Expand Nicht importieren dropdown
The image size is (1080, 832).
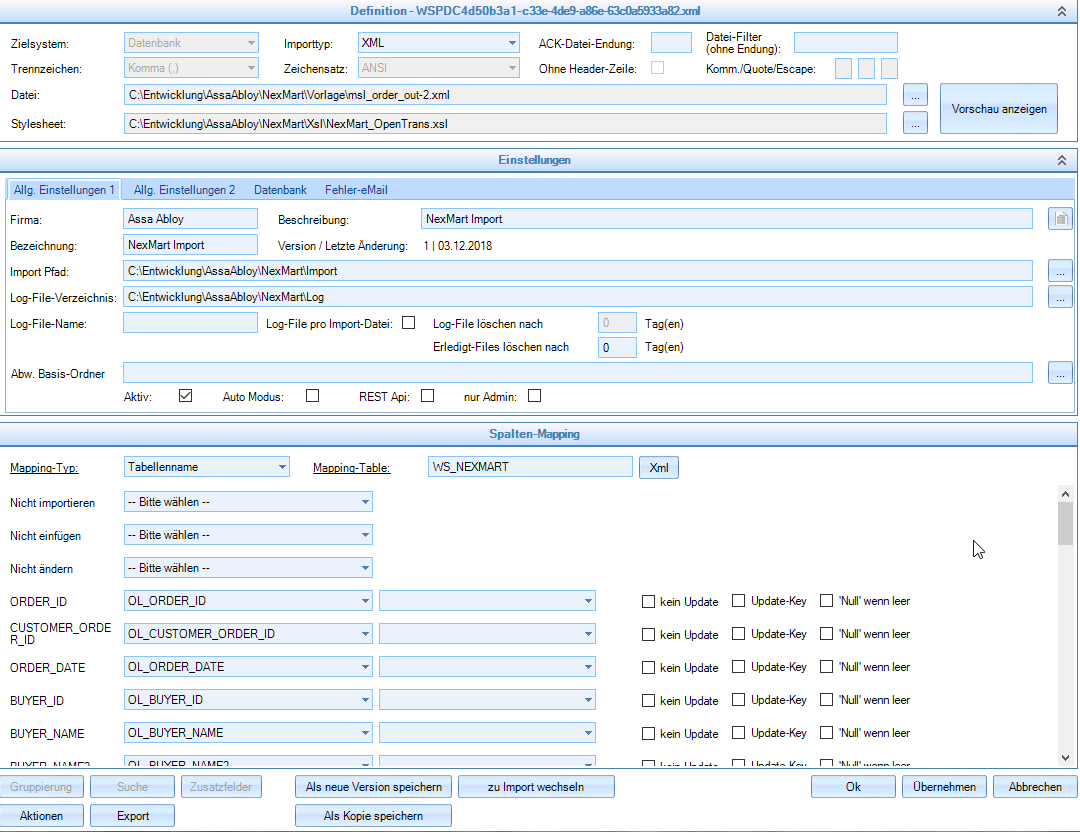365,502
